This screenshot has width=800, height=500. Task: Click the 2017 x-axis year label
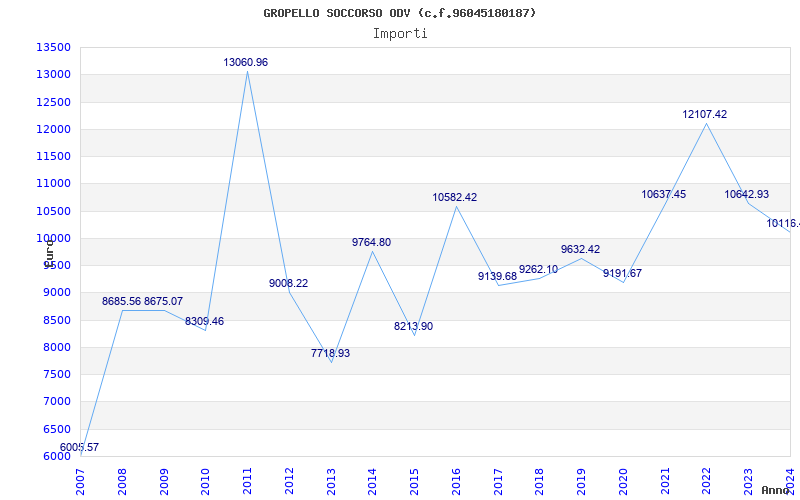[498, 482]
